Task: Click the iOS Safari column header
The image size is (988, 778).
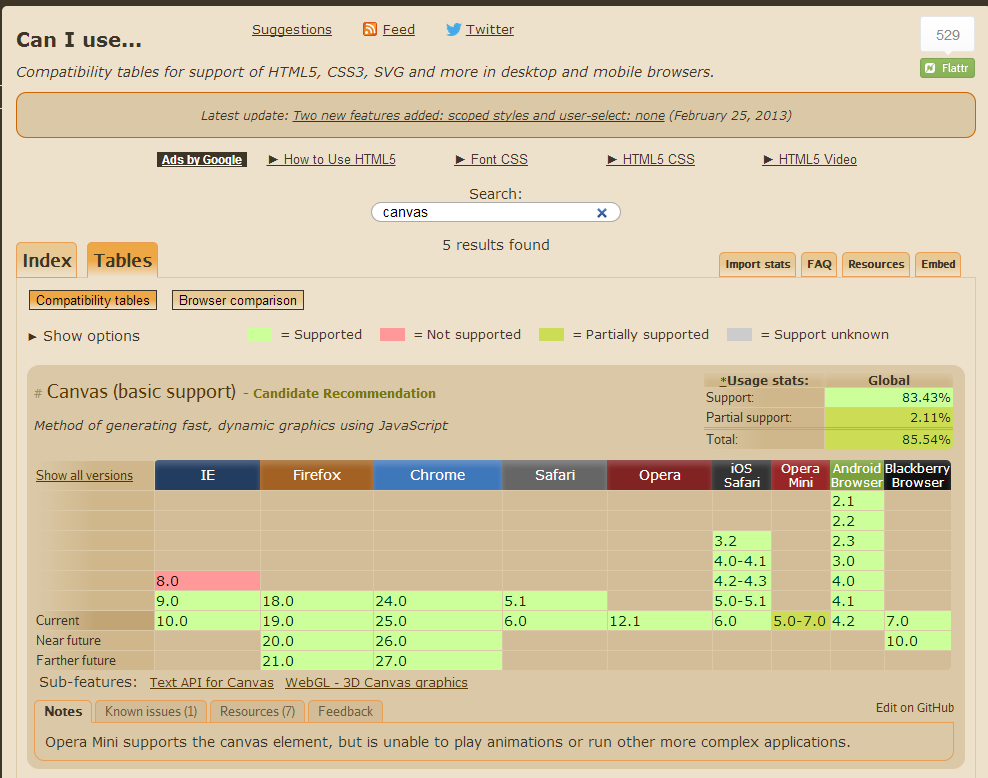Action: click(x=742, y=475)
